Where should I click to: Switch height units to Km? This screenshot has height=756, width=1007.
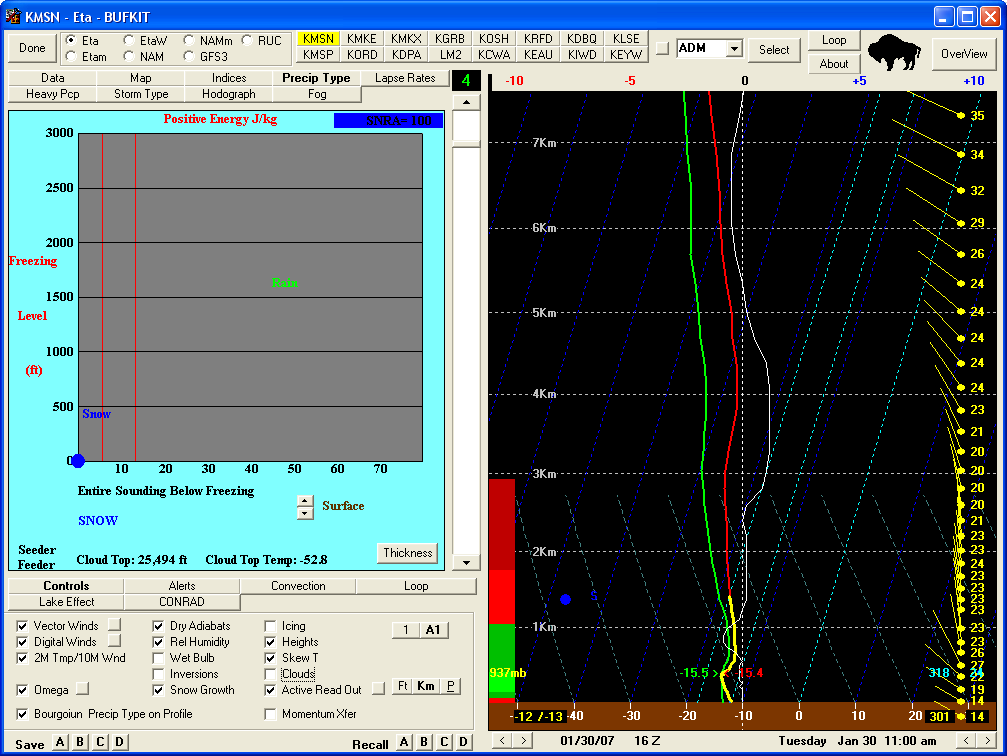pyautogui.click(x=426, y=686)
